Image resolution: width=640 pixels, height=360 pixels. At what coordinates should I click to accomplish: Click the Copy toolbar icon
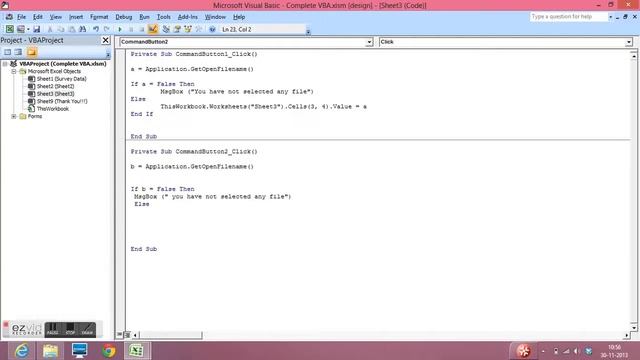[x=61, y=29]
